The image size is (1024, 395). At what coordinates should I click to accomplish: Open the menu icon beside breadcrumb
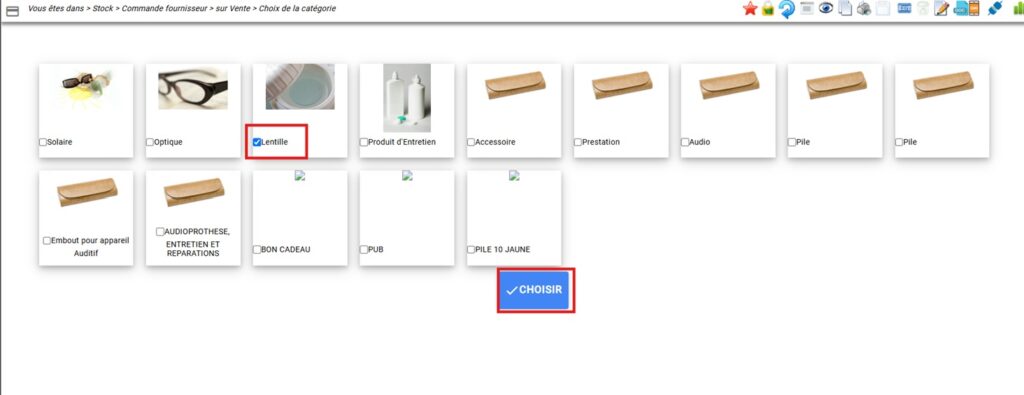click(12, 10)
